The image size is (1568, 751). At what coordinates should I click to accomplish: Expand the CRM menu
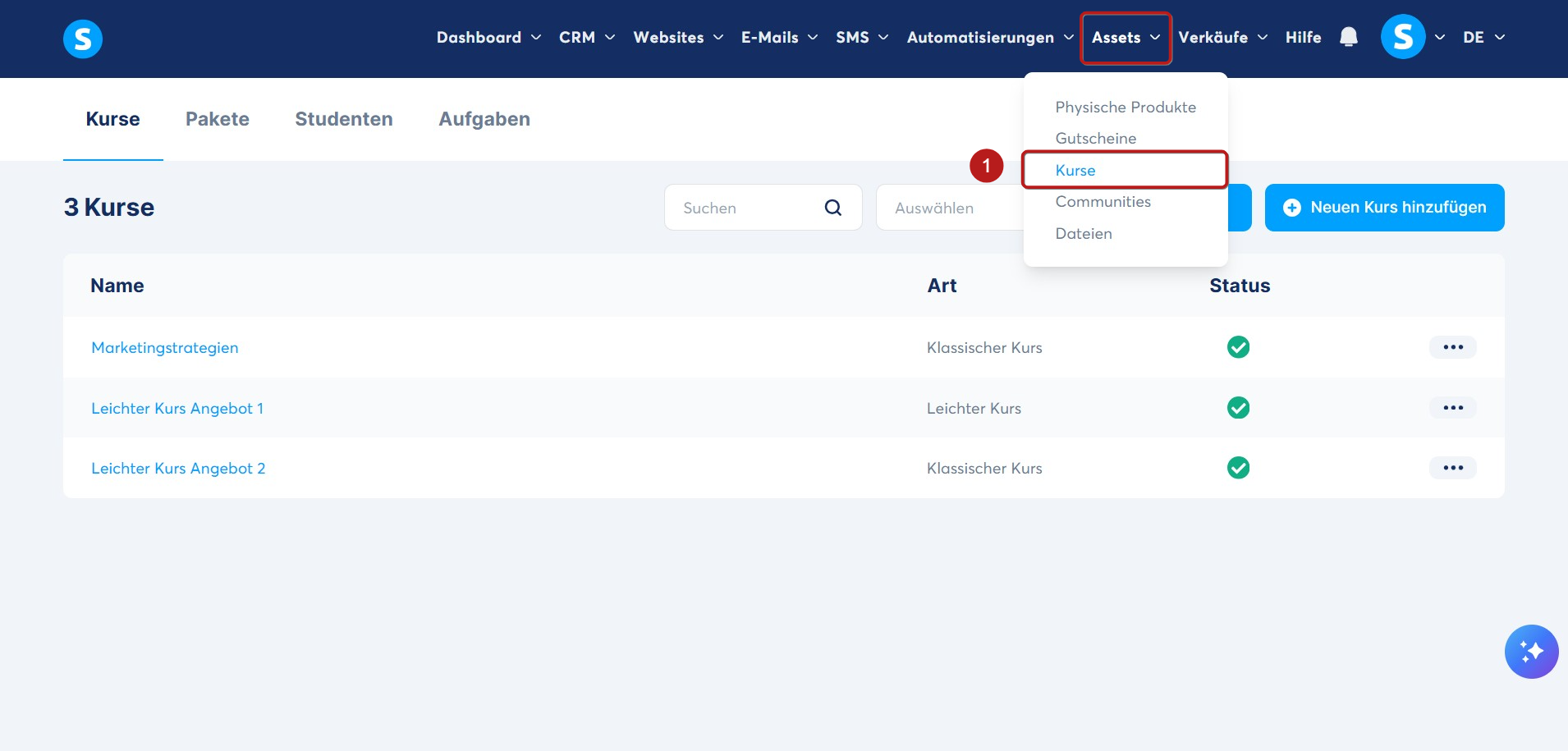point(587,38)
